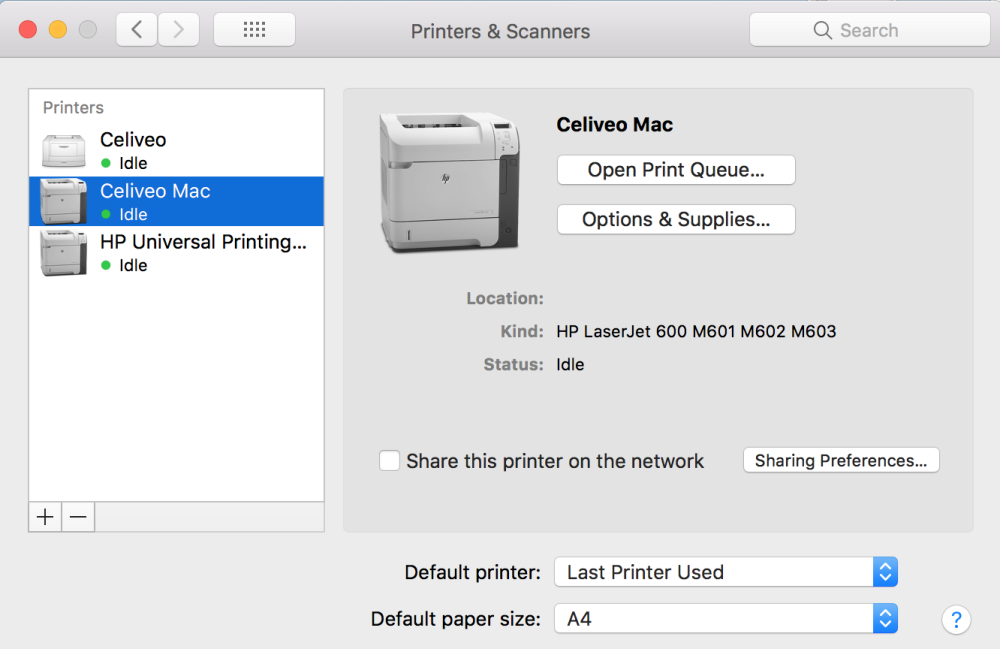Screen dimensions: 1000x649
Task: Expand the Default paper size dropdown
Action: pyautogui.click(x=726, y=619)
